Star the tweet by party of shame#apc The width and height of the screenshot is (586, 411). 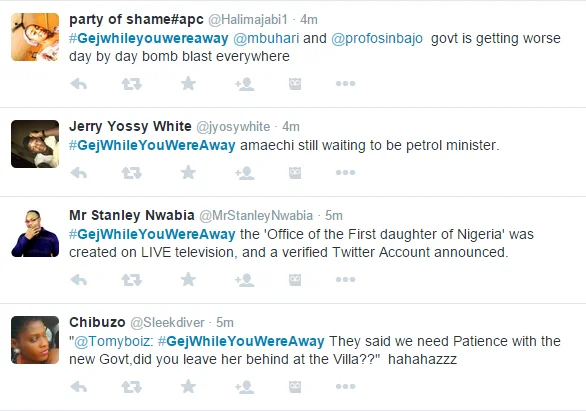click(x=188, y=84)
